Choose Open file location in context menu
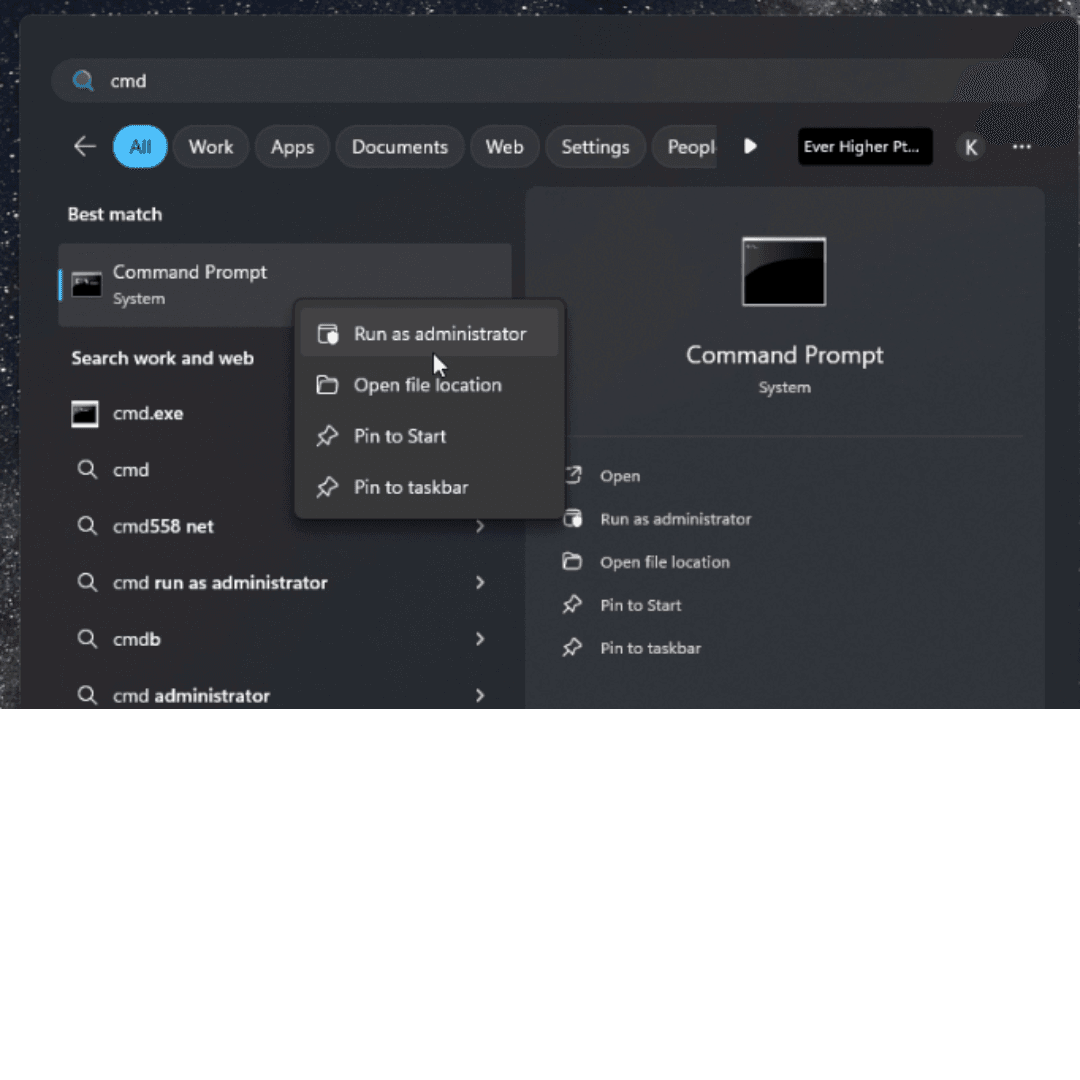 click(427, 385)
